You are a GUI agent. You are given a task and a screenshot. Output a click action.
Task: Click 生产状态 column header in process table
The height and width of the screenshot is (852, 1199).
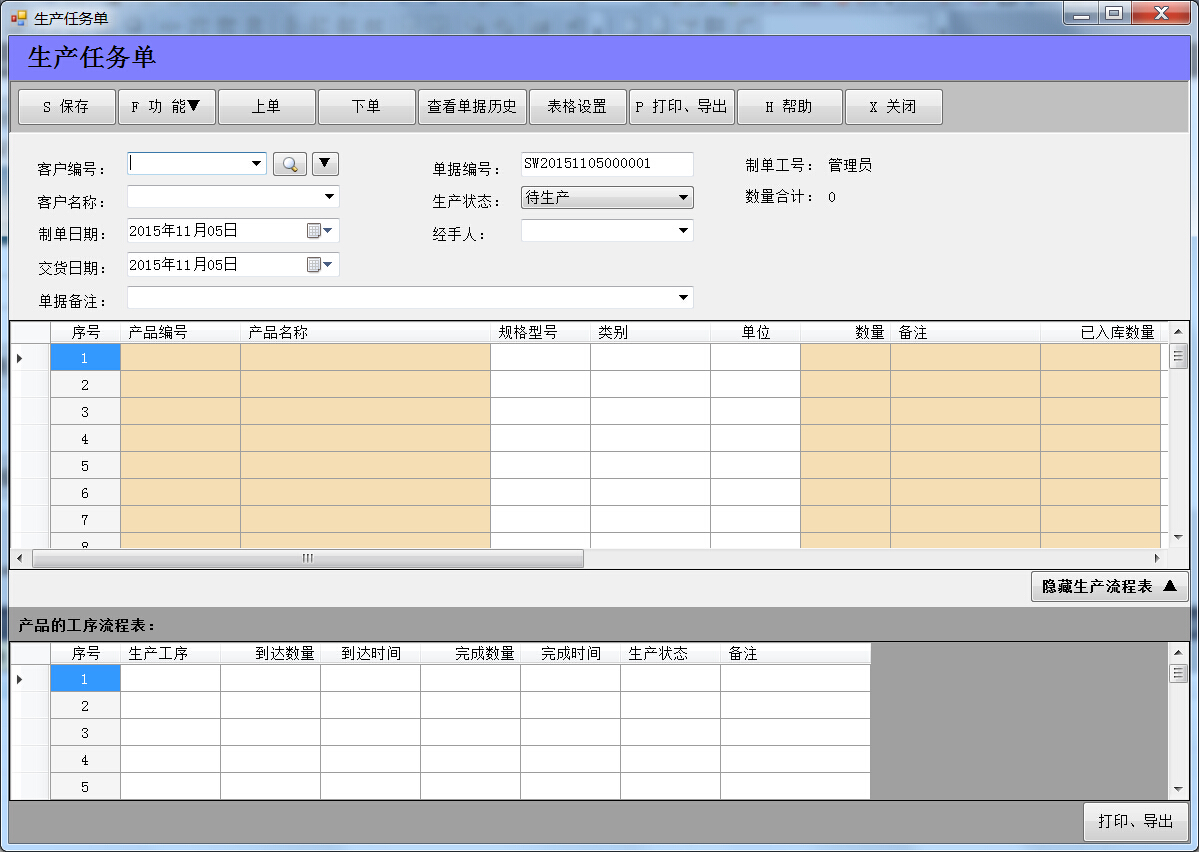click(671, 653)
